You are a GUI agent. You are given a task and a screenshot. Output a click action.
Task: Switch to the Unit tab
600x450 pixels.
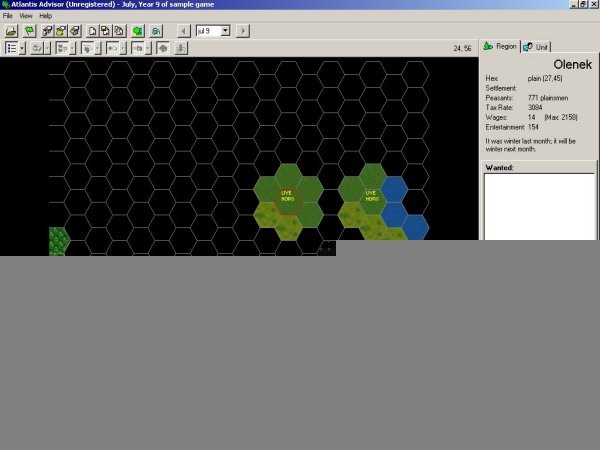[536, 47]
